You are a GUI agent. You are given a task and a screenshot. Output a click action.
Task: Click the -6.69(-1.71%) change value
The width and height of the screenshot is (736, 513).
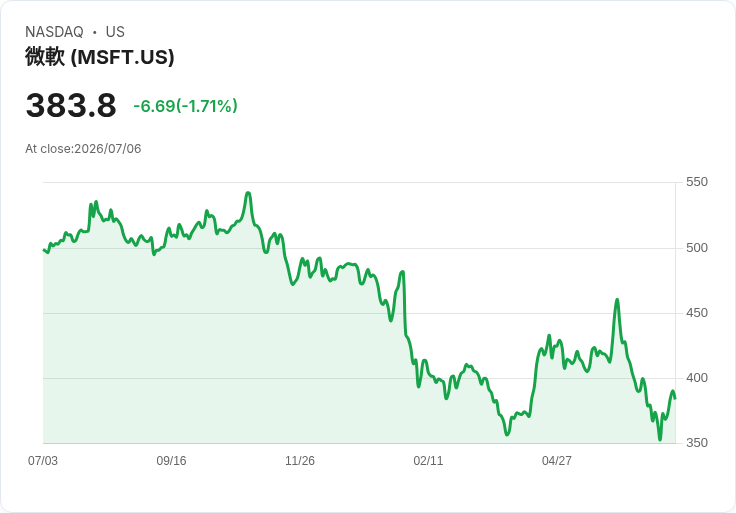[x=185, y=106]
